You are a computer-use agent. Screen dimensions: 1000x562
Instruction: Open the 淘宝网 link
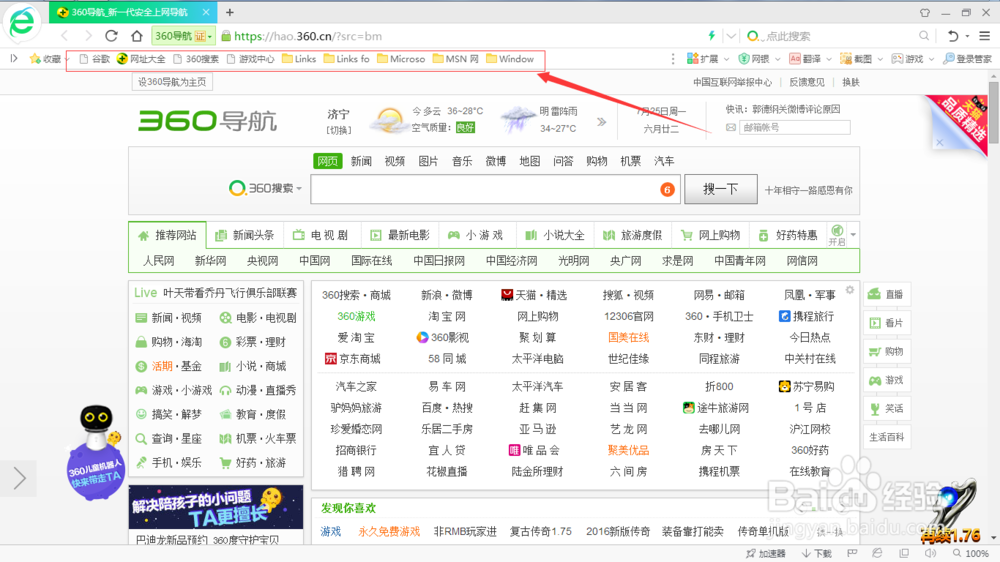point(447,316)
